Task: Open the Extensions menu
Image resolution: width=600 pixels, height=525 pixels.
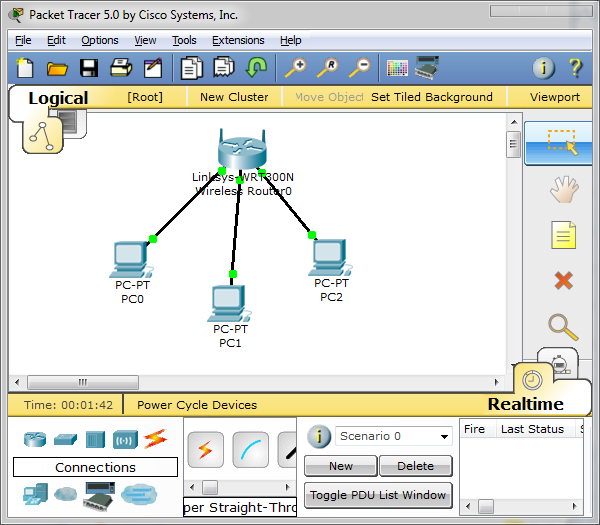Action: click(x=238, y=40)
